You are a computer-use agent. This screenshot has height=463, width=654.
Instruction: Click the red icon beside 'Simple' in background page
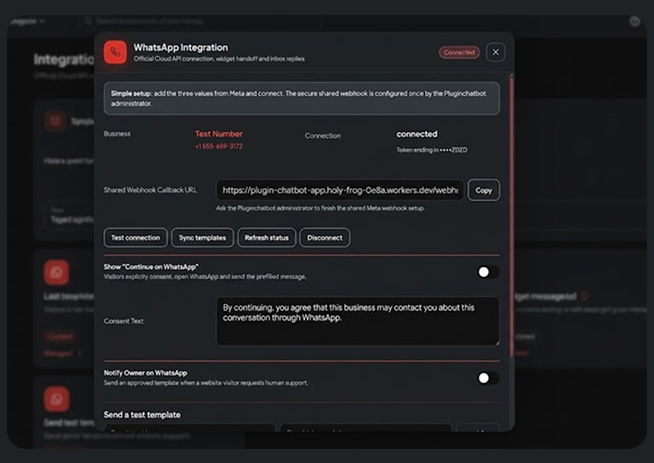pyautogui.click(x=55, y=121)
